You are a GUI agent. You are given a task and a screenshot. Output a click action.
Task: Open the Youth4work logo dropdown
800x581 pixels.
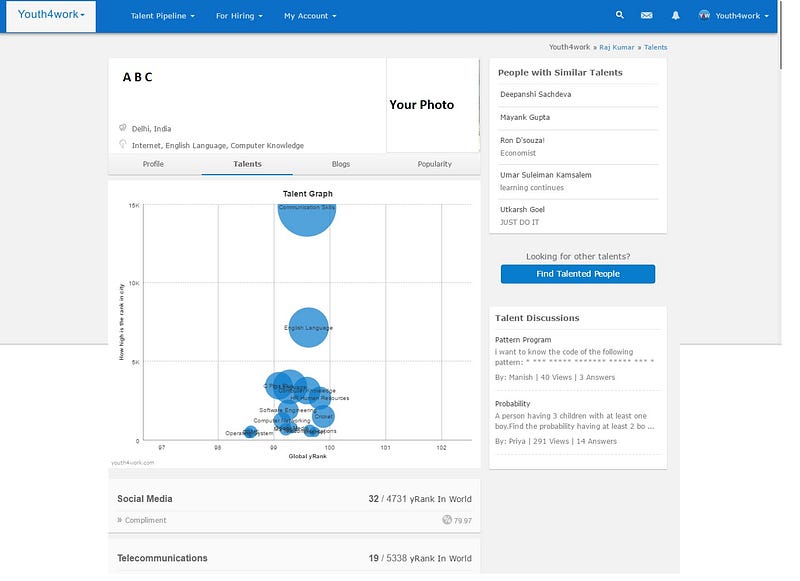pos(51,15)
